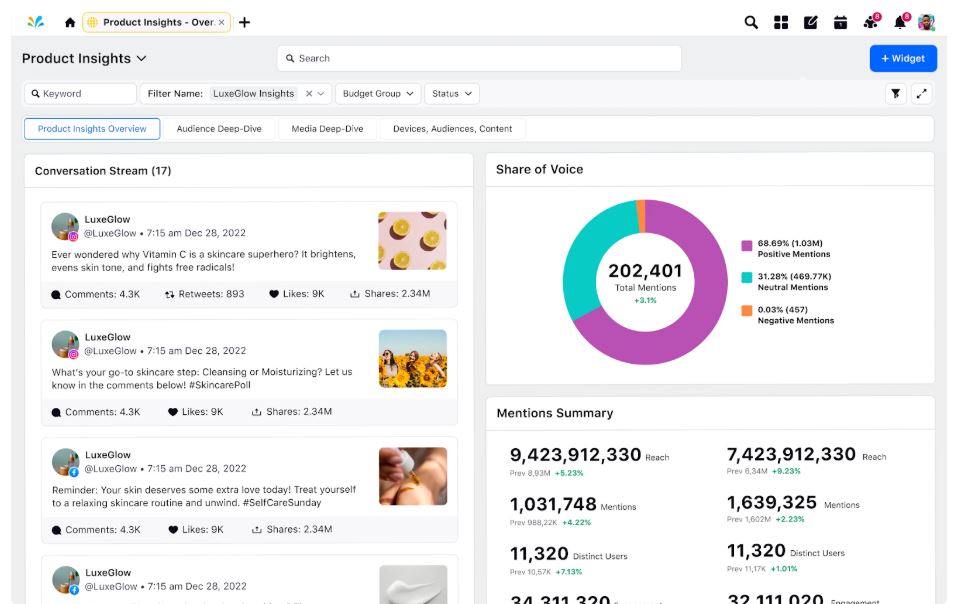Click the orange Negative Mentions swatch
Image resolution: width=961 pixels, height=604 pixels.
click(x=746, y=311)
